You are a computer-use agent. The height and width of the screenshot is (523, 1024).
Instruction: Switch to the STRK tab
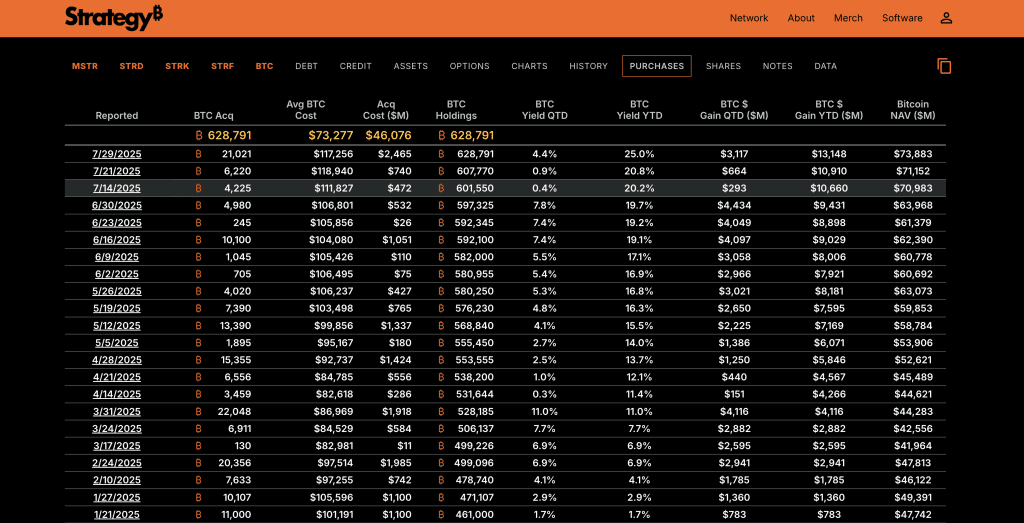pyautogui.click(x=177, y=66)
